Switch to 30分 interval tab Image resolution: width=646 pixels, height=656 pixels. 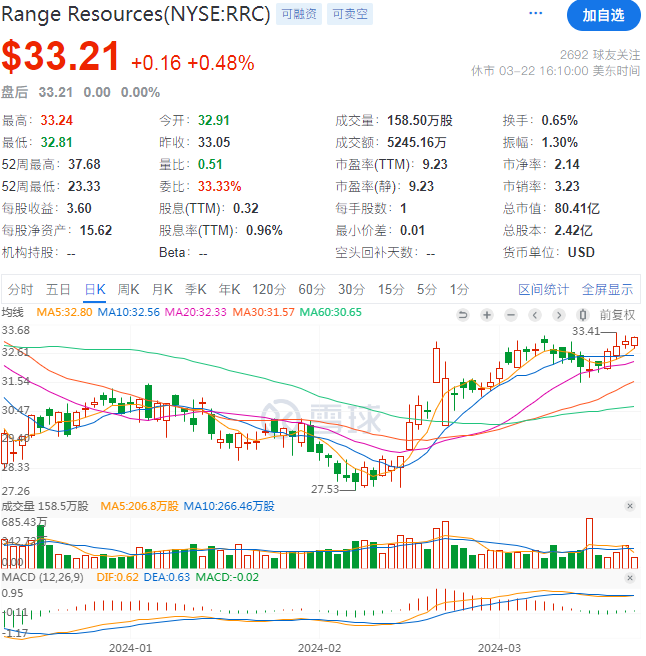351,289
